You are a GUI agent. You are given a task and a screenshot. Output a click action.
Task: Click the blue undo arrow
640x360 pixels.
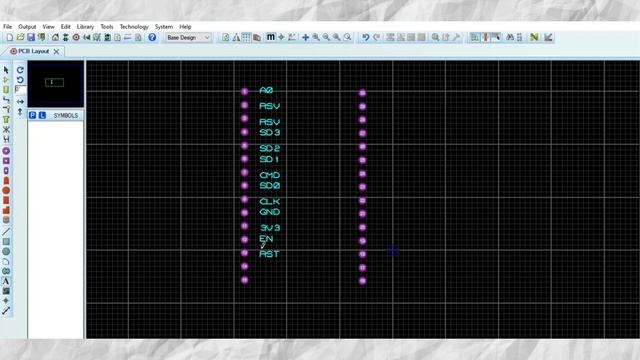tap(366, 38)
